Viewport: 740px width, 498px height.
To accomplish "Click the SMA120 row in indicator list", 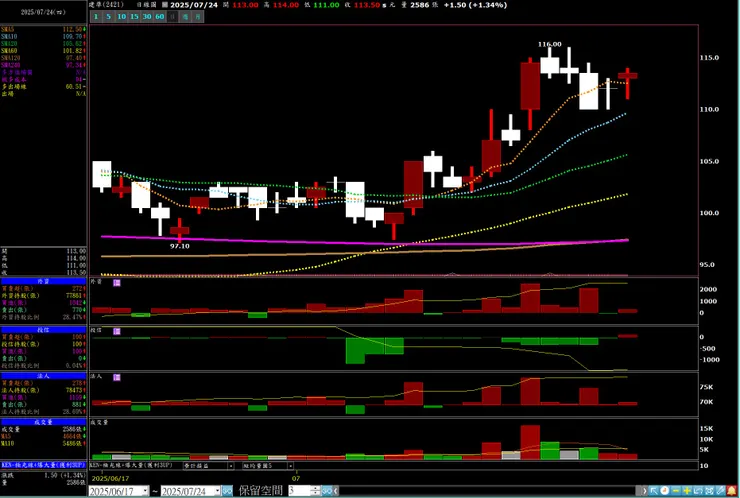I will pyautogui.click(x=43, y=58).
